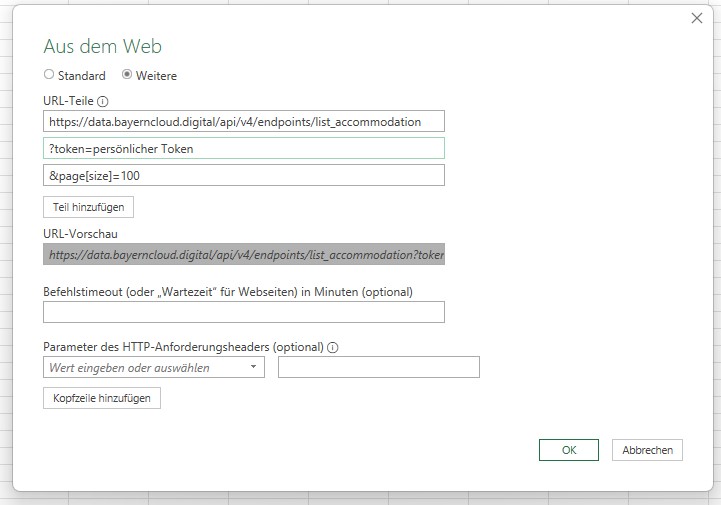Click the Befehlstimeout label text
Viewport: 721px width, 505px height.
(228, 291)
